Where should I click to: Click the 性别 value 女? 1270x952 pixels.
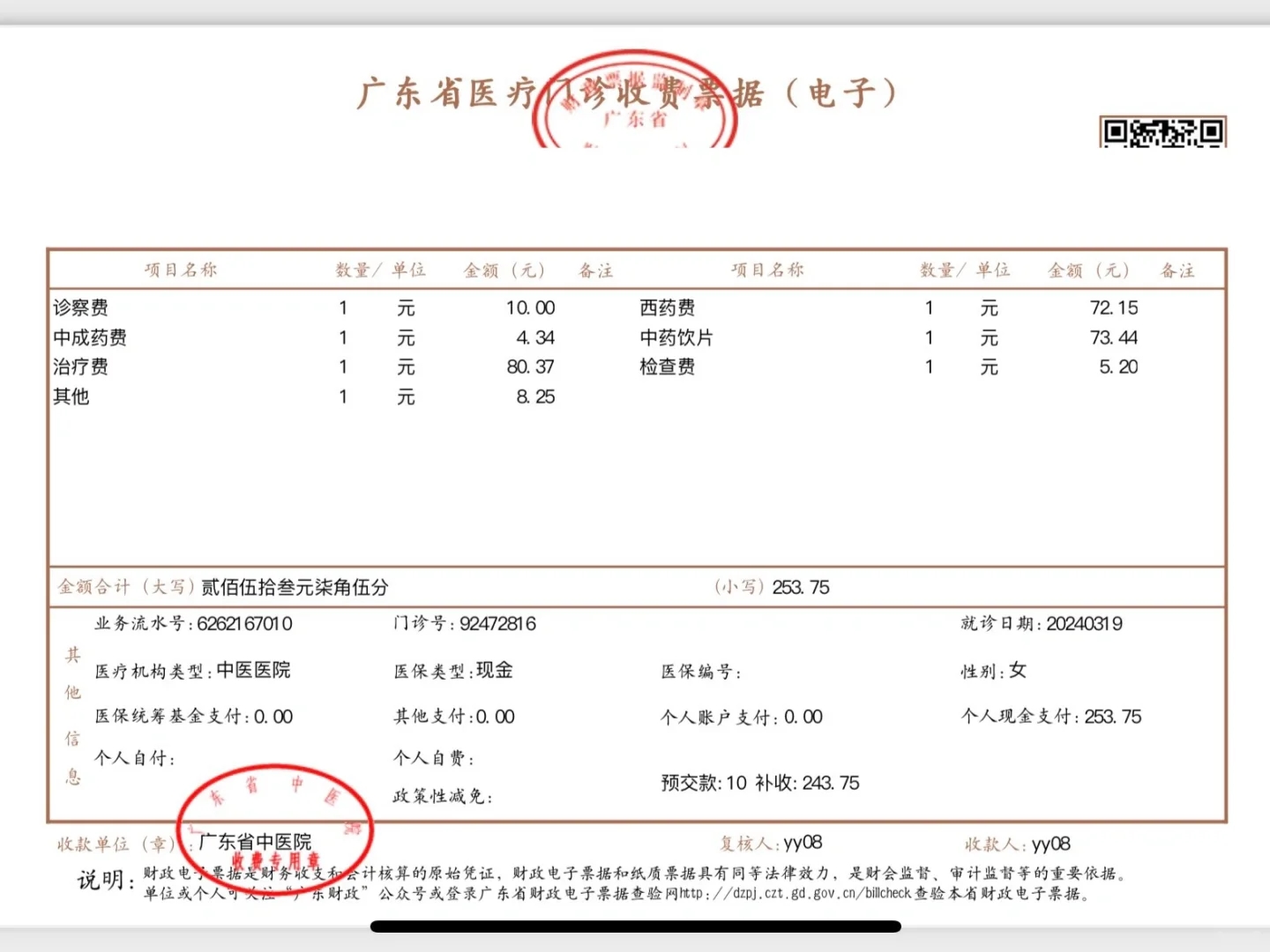1018,671
